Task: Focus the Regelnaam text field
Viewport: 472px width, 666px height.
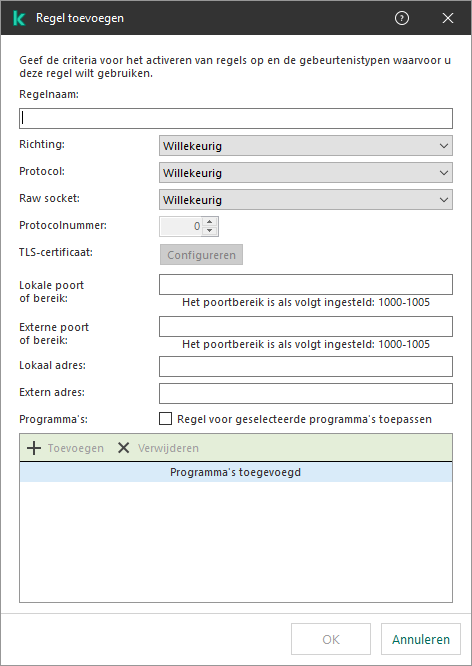Action: (x=236, y=119)
